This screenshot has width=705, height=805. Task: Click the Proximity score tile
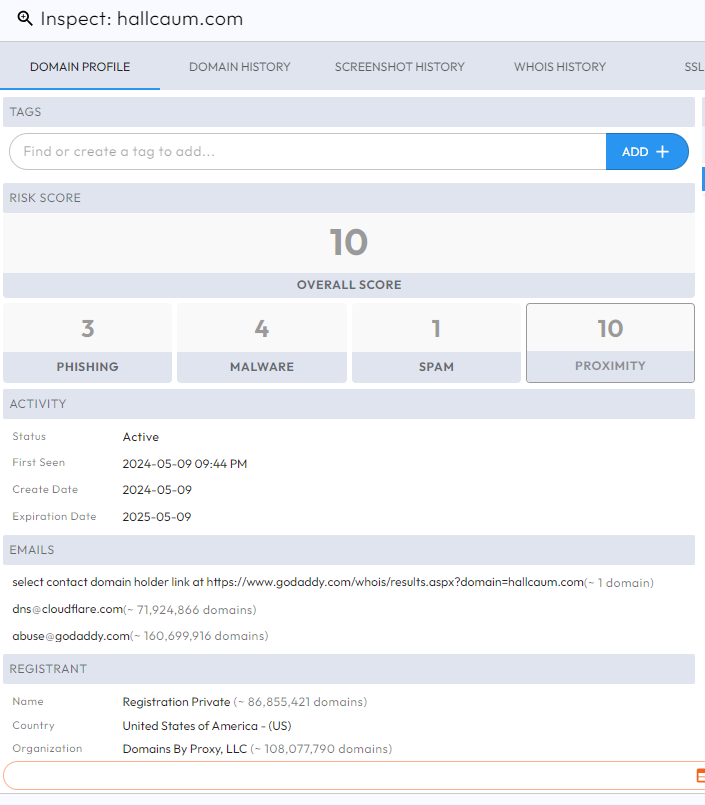pyautogui.click(x=610, y=343)
